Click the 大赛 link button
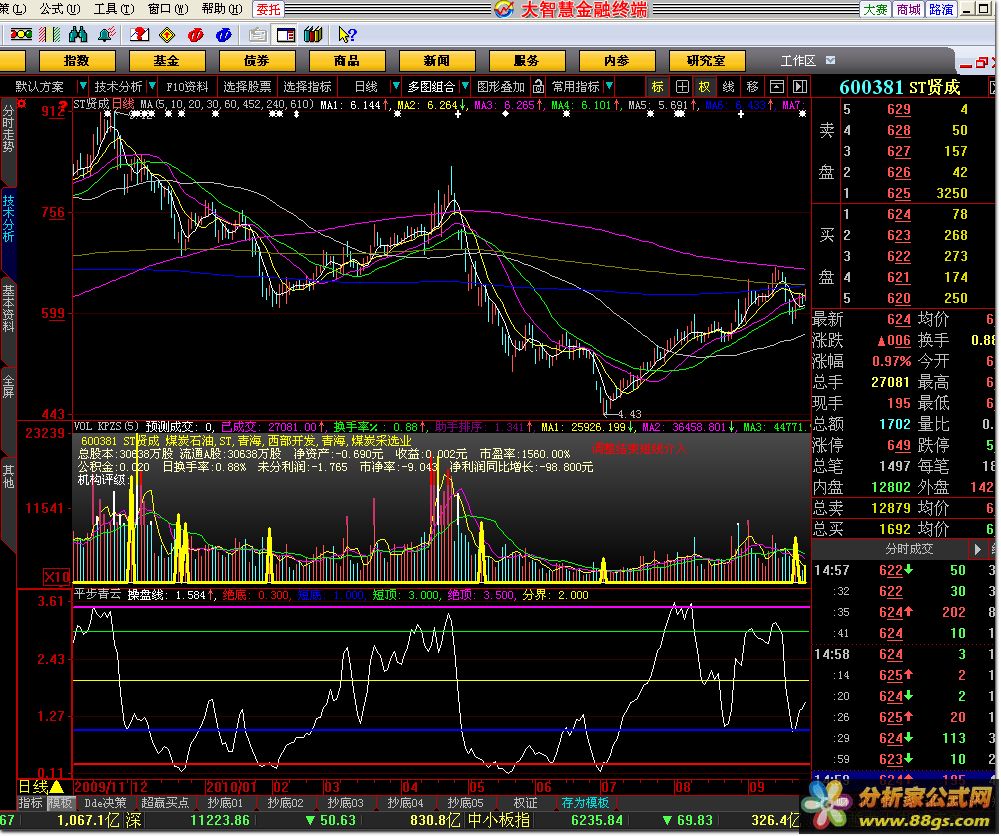 click(x=875, y=9)
